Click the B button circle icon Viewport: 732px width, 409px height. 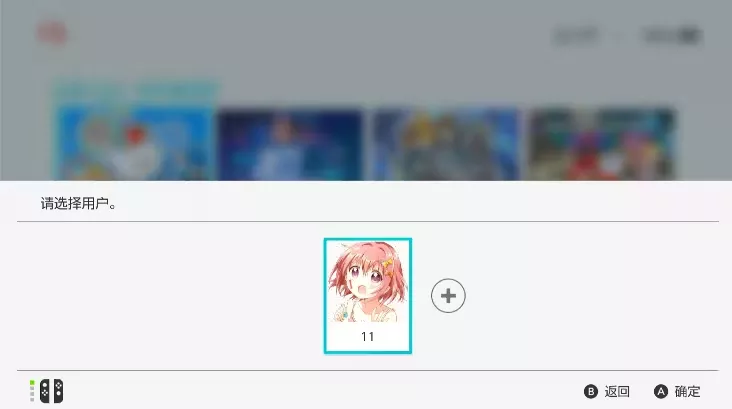[591, 391]
